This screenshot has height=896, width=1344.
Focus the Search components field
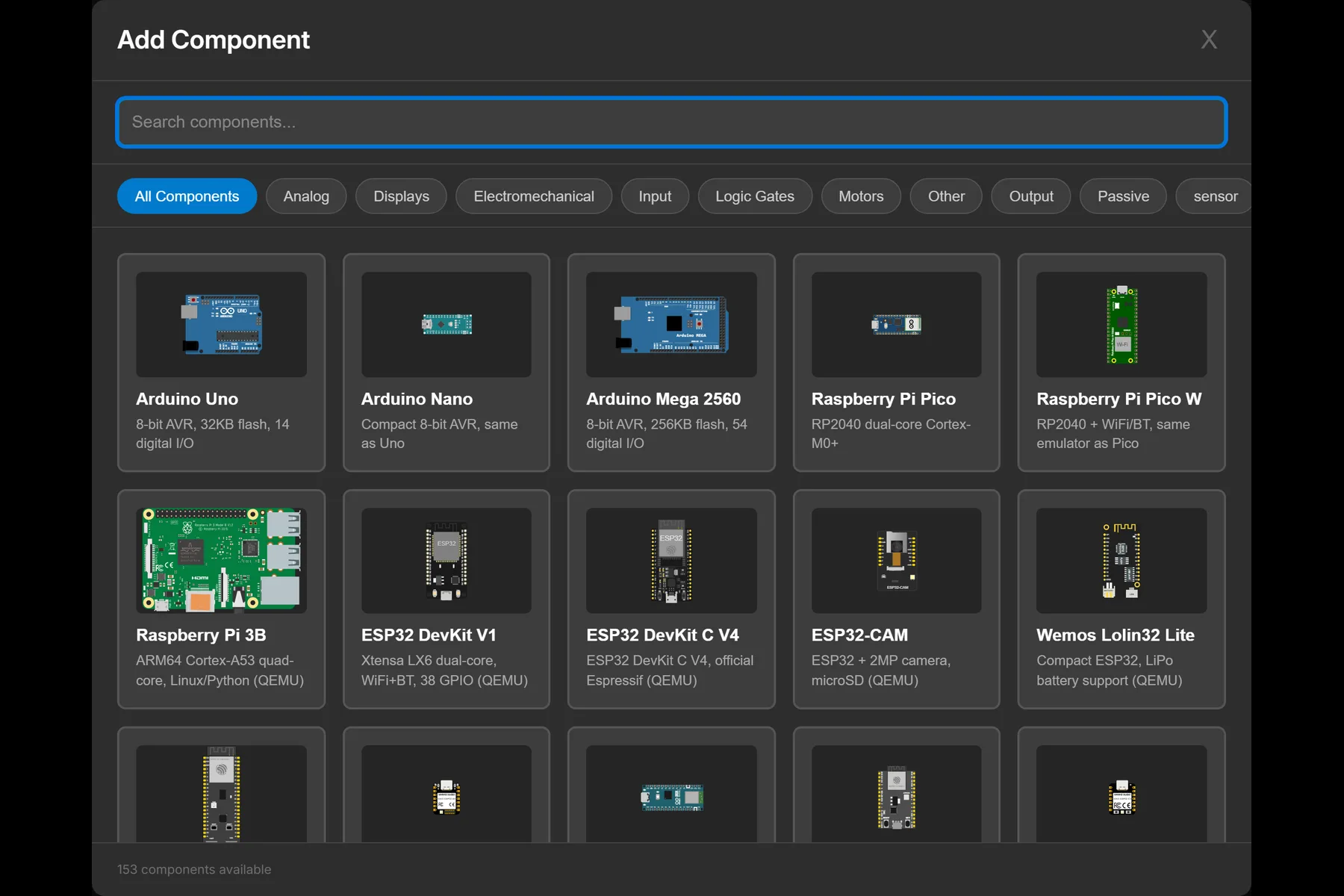click(x=671, y=122)
